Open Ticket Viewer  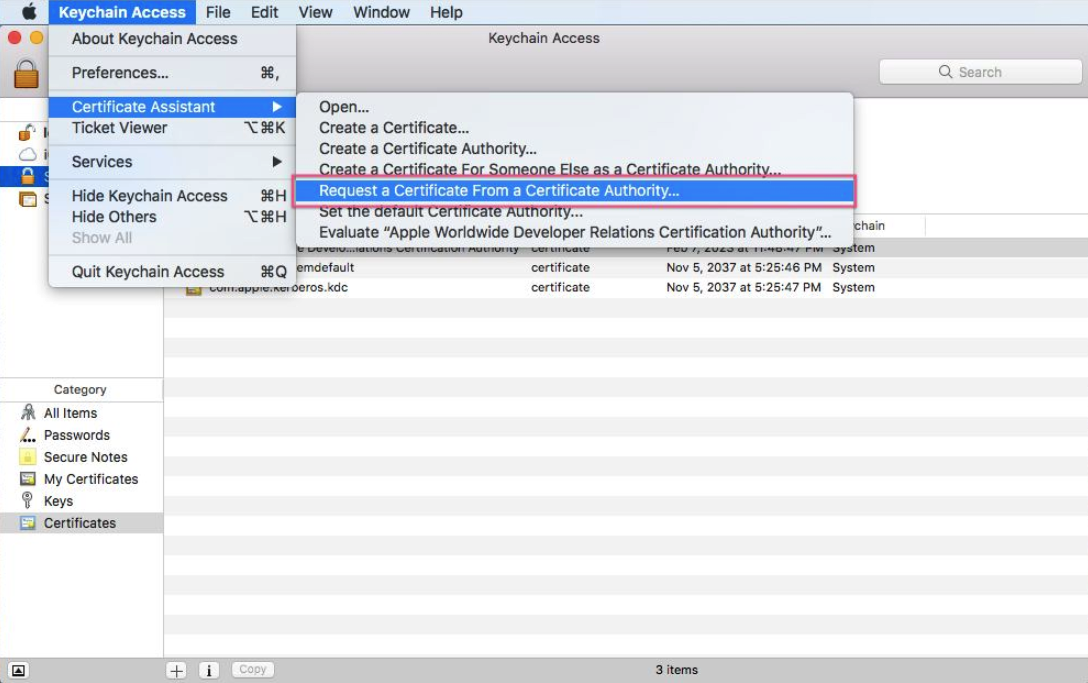click(172, 128)
